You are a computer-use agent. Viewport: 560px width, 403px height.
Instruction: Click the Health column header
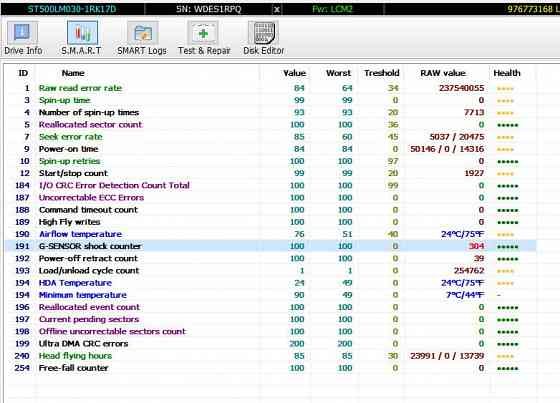pos(507,73)
